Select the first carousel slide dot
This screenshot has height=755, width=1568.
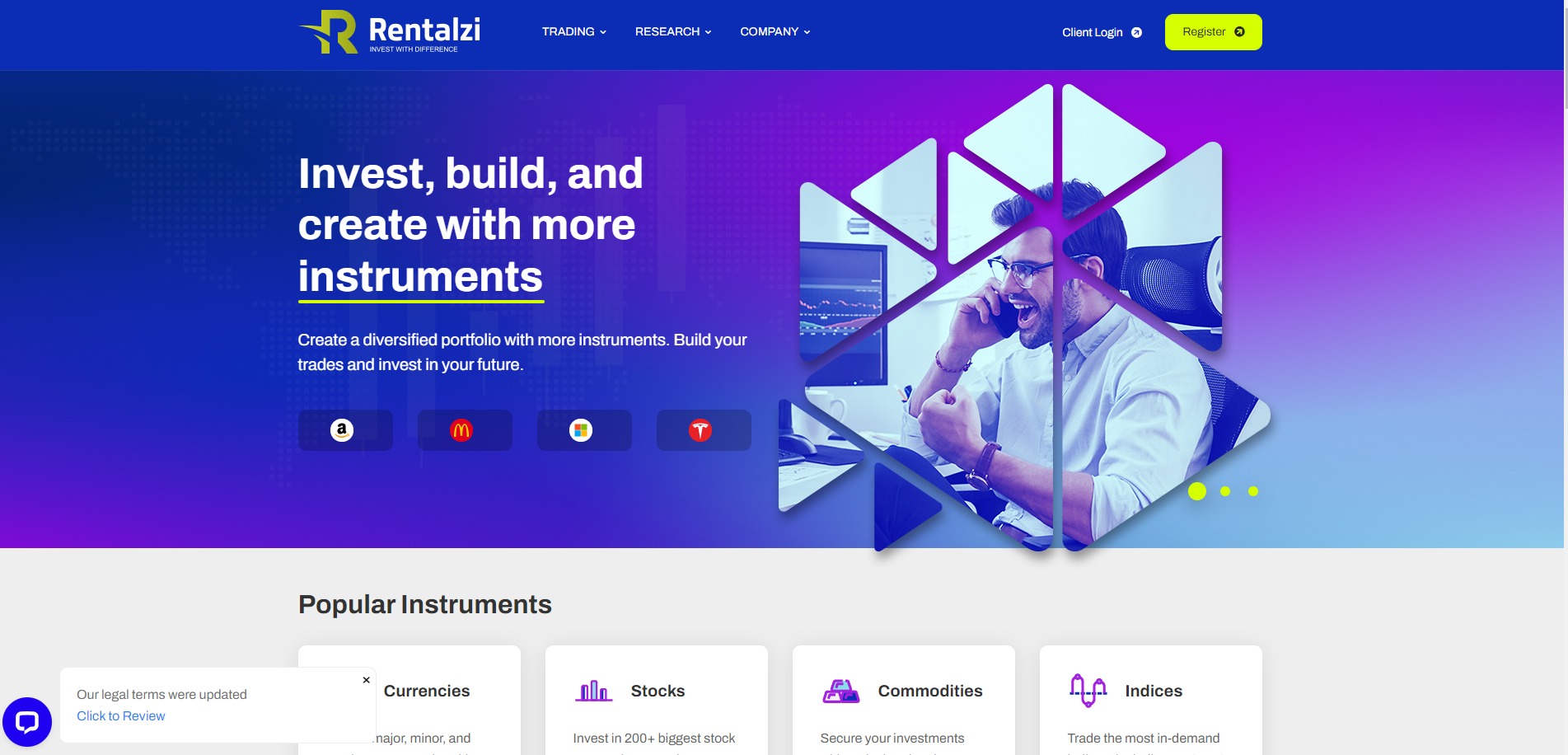pyautogui.click(x=1197, y=491)
